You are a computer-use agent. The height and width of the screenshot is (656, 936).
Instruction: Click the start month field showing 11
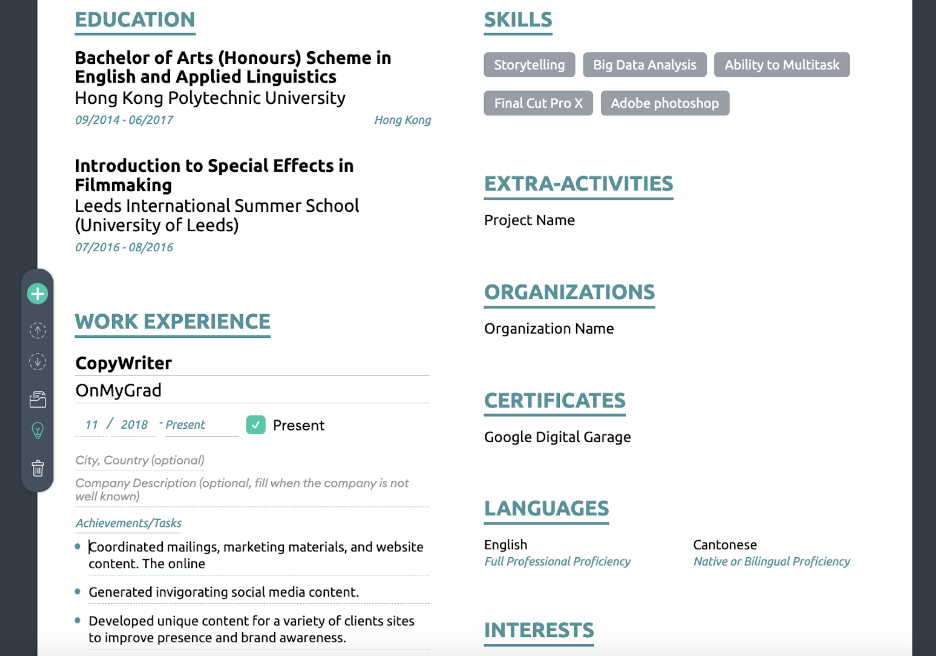(91, 425)
